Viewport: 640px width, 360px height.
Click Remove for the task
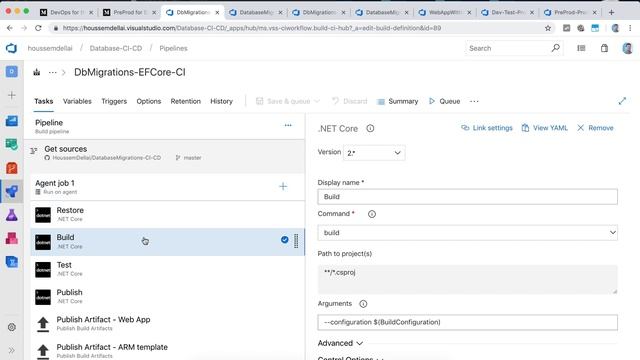click(595, 128)
